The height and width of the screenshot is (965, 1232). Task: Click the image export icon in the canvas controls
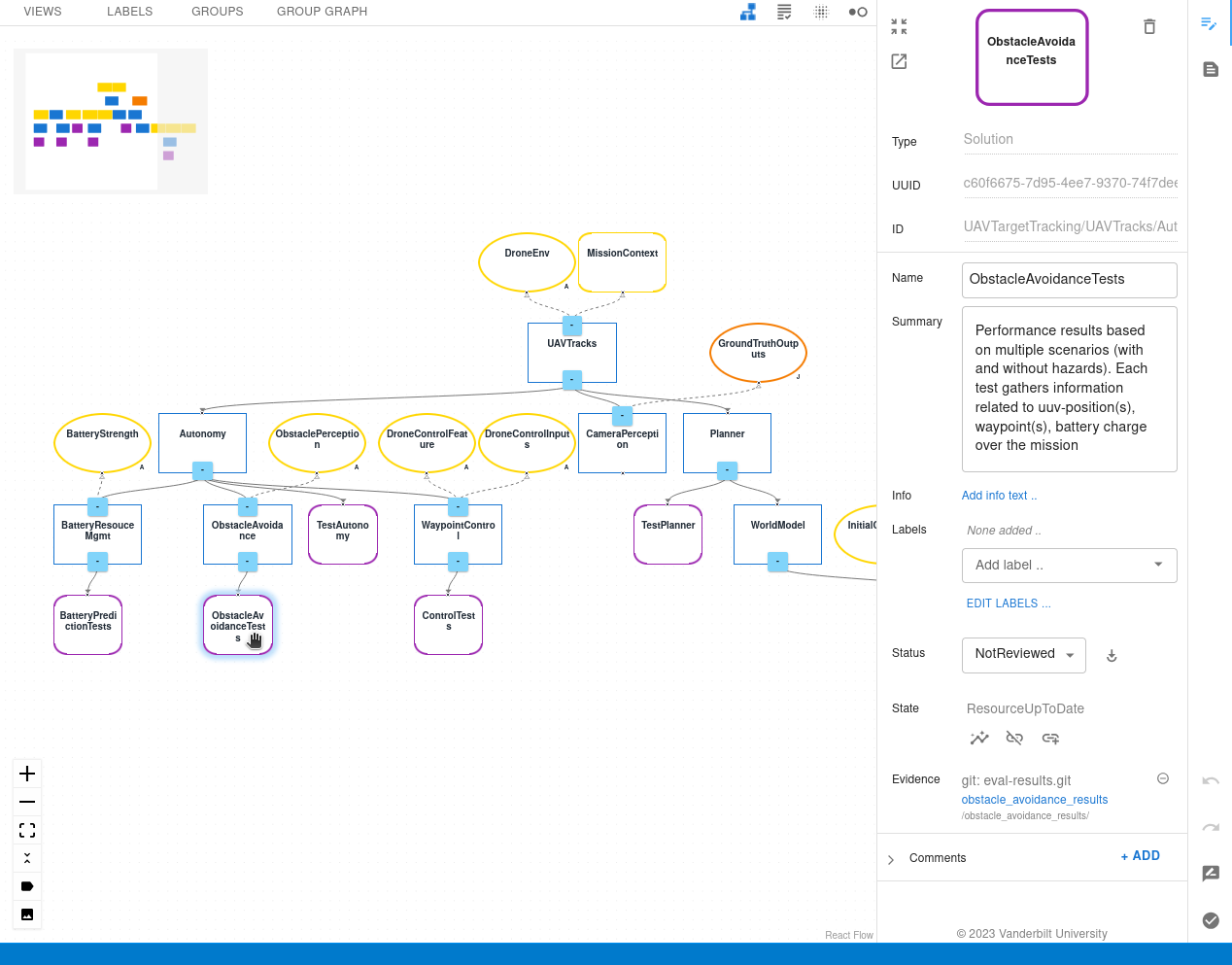point(27,914)
